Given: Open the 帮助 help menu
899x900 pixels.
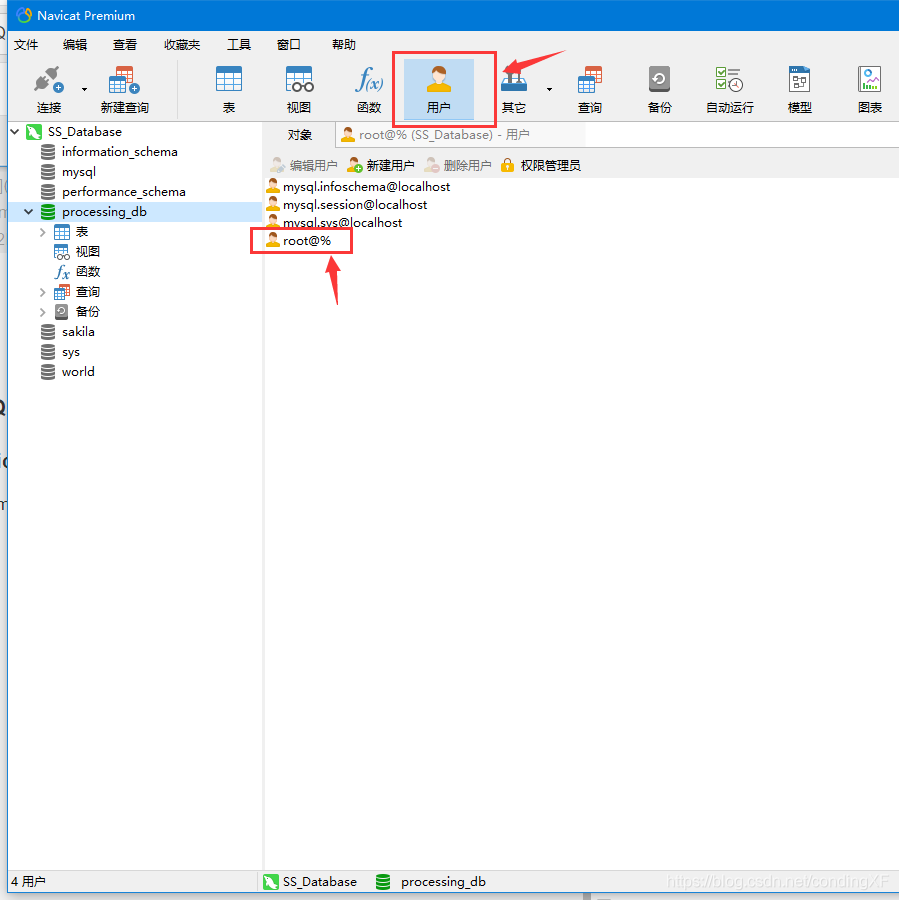Looking at the screenshot, I should pyautogui.click(x=344, y=45).
